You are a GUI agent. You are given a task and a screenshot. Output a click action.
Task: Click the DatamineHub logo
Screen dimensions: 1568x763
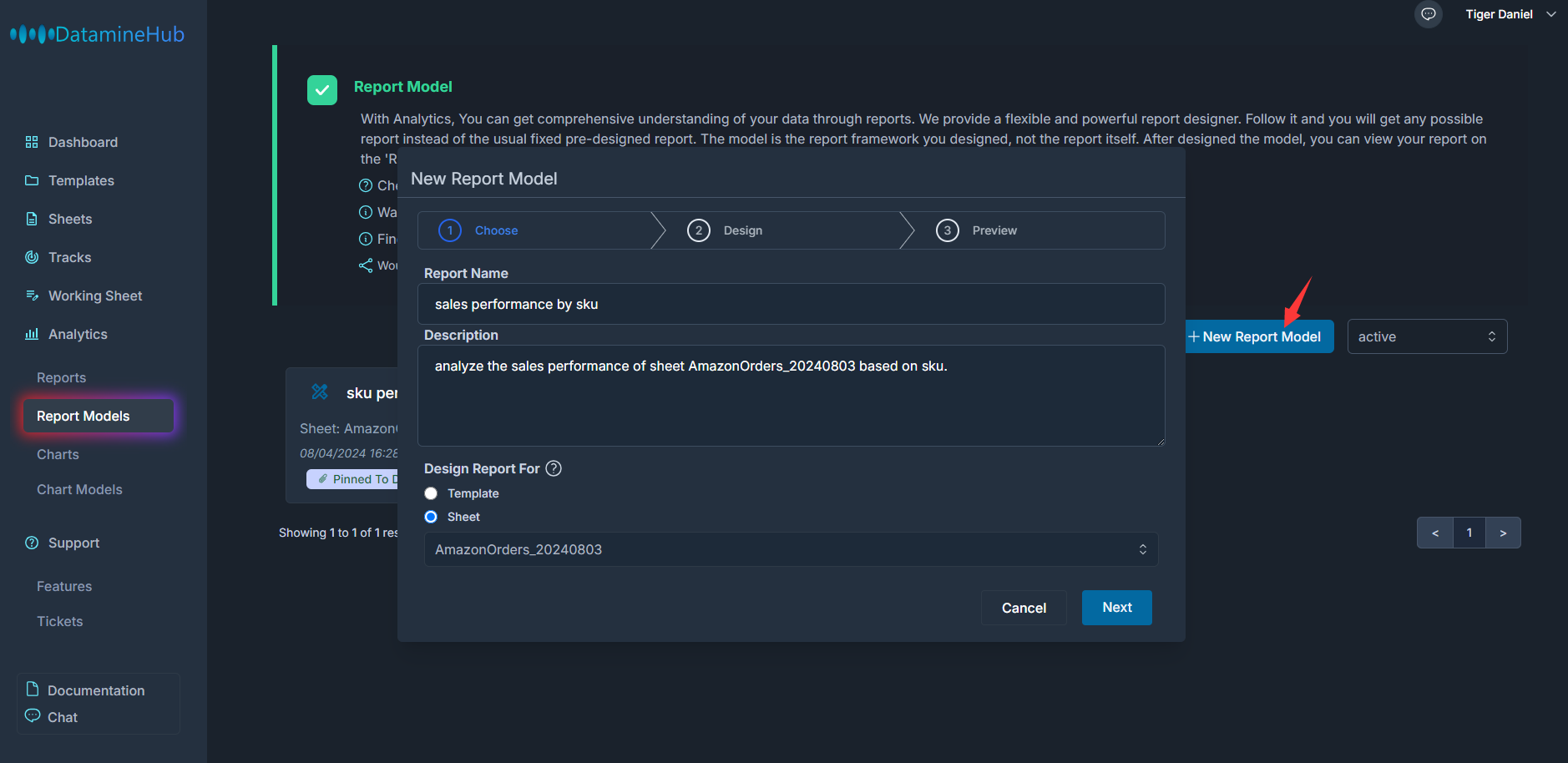[97, 34]
